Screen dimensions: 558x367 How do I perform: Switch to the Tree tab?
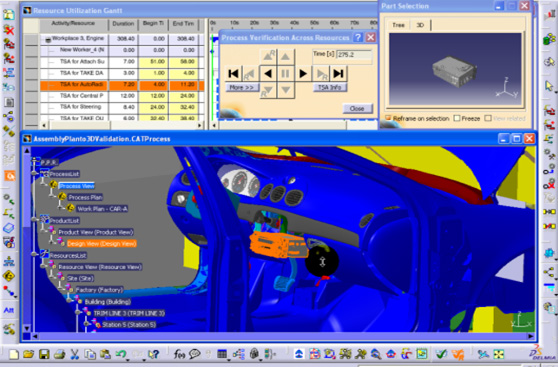coord(398,25)
